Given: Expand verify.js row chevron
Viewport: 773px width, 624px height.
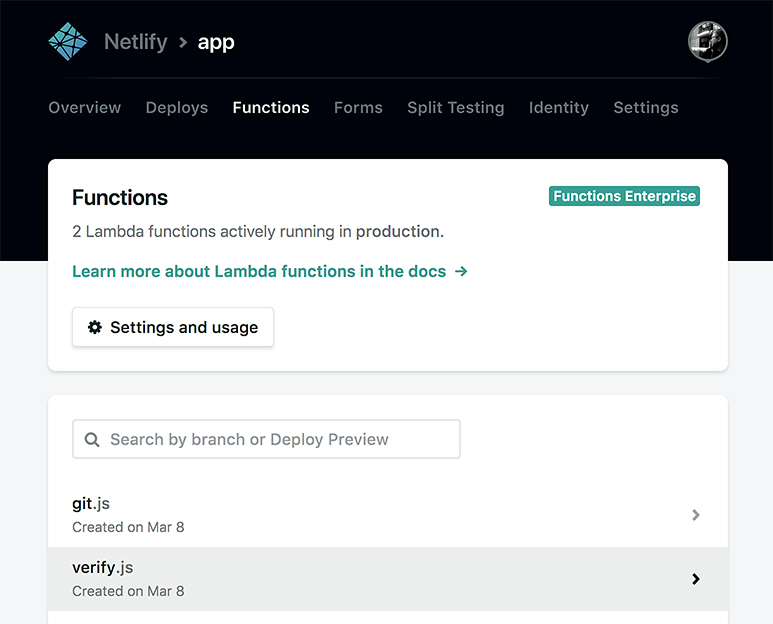Looking at the screenshot, I should 696,579.
